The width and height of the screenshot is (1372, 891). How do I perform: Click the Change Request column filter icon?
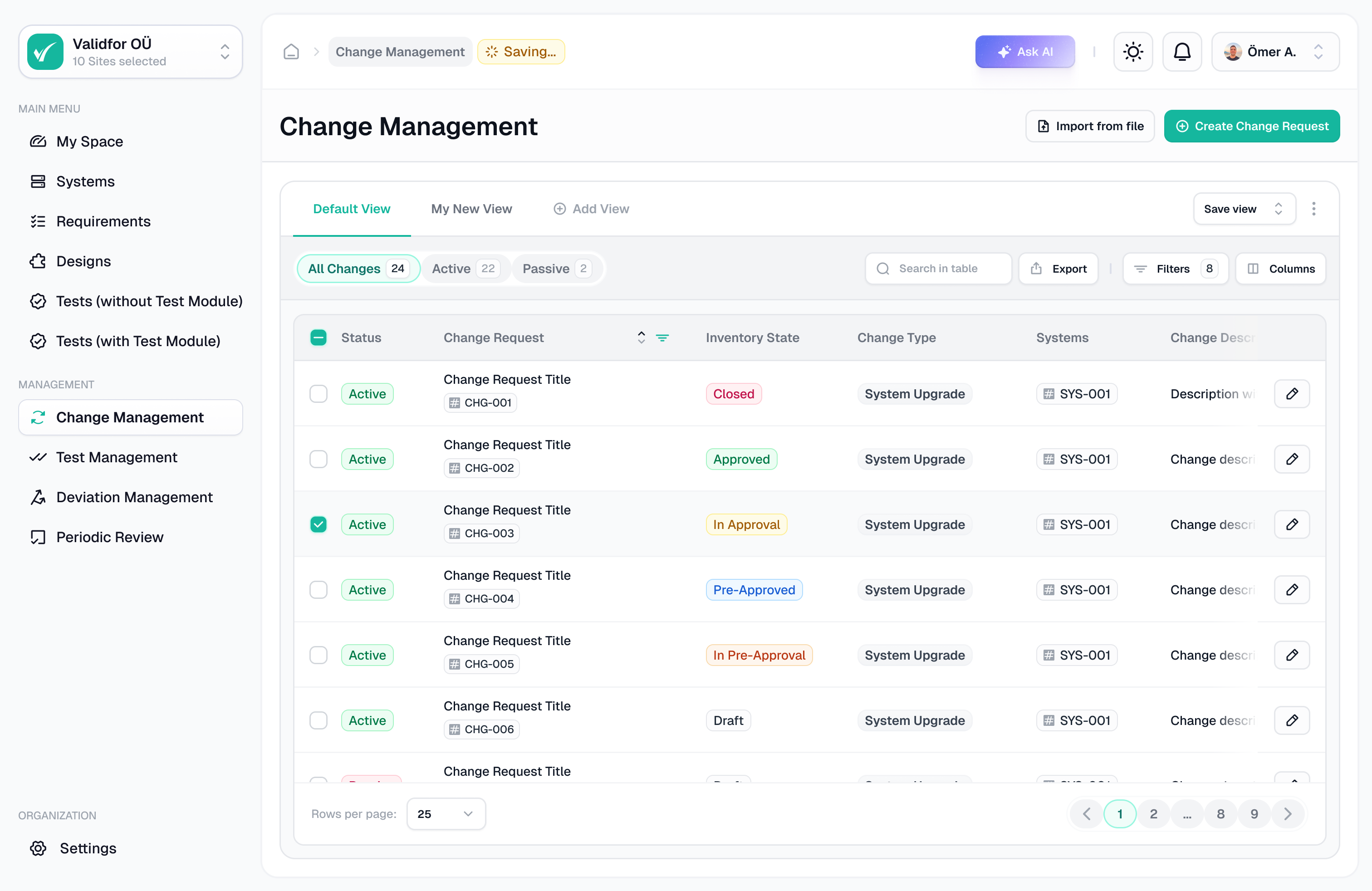coord(662,338)
